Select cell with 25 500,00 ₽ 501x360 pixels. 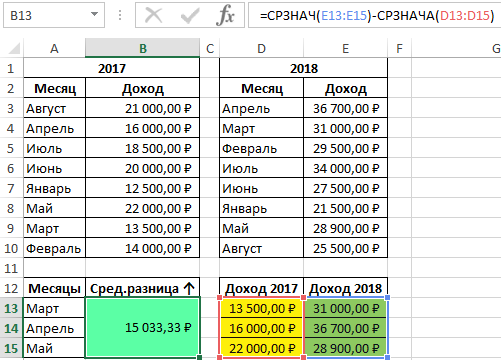click(346, 248)
